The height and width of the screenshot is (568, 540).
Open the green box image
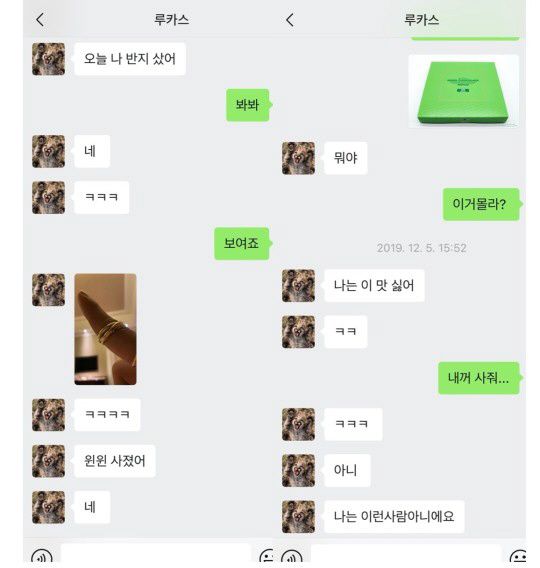point(464,91)
